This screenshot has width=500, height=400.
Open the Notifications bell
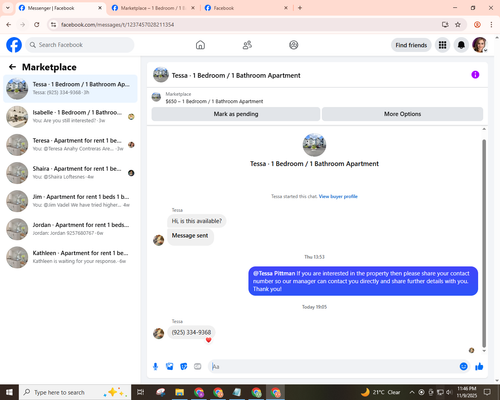coord(461,45)
